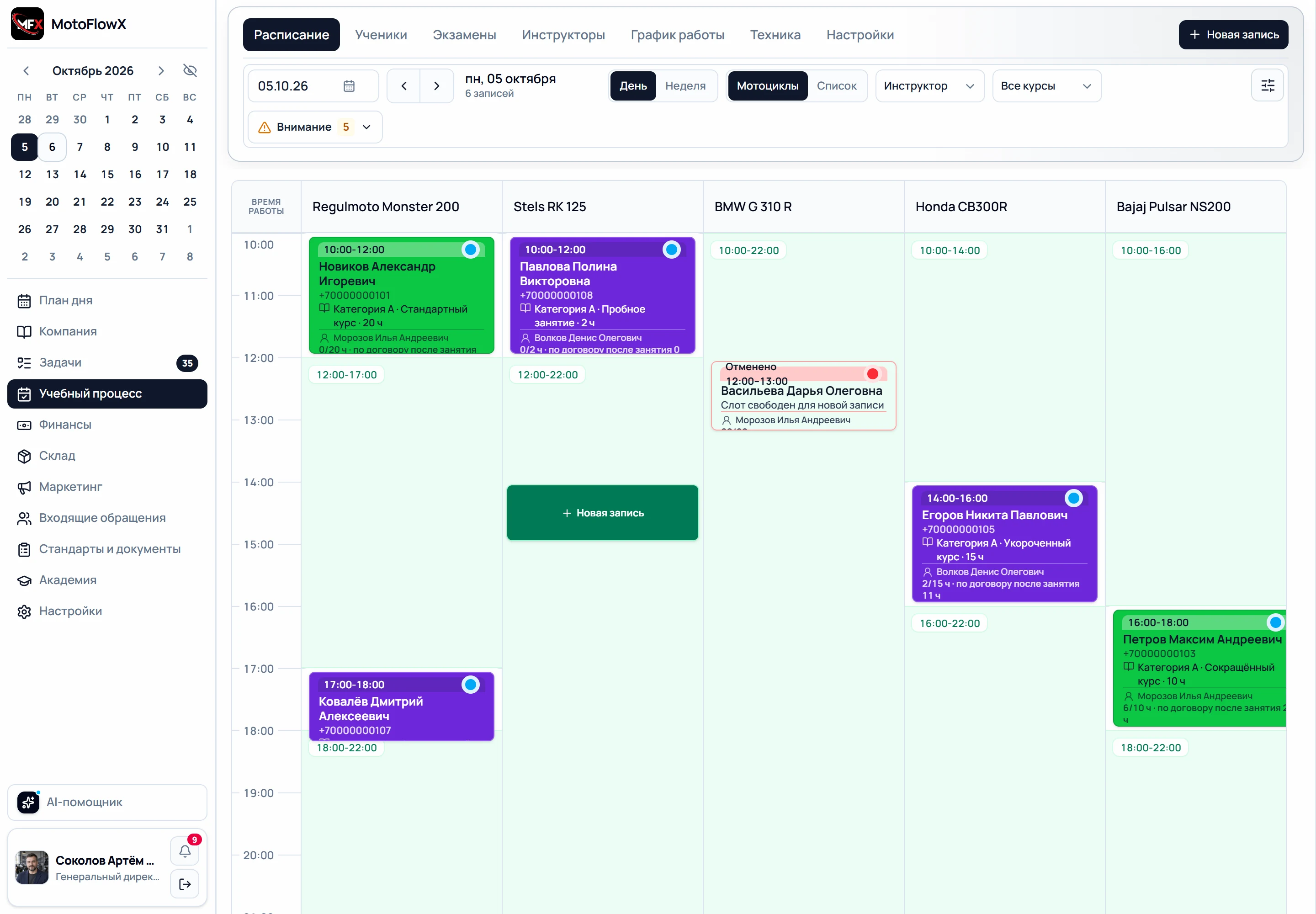
Task: Launch the AI-помощник assistant
Action: click(x=107, y=802)
